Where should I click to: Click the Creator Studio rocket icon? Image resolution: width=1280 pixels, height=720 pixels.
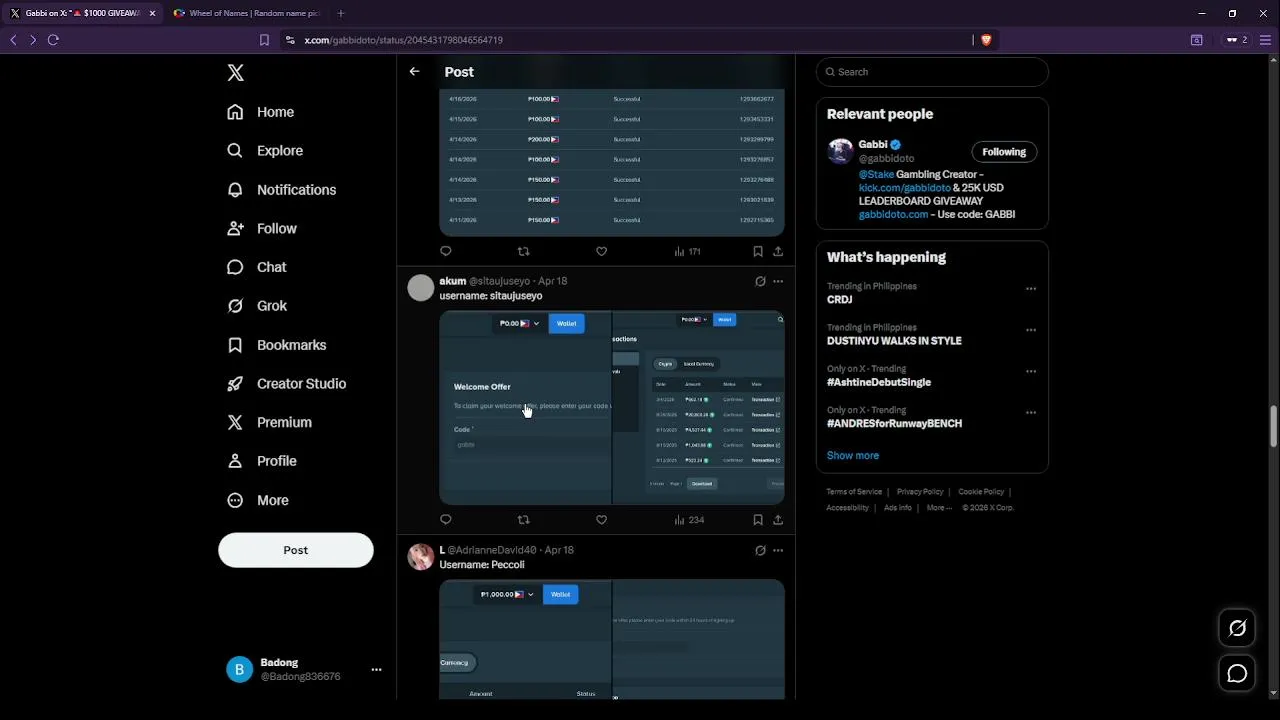click(x=235, y=384)
